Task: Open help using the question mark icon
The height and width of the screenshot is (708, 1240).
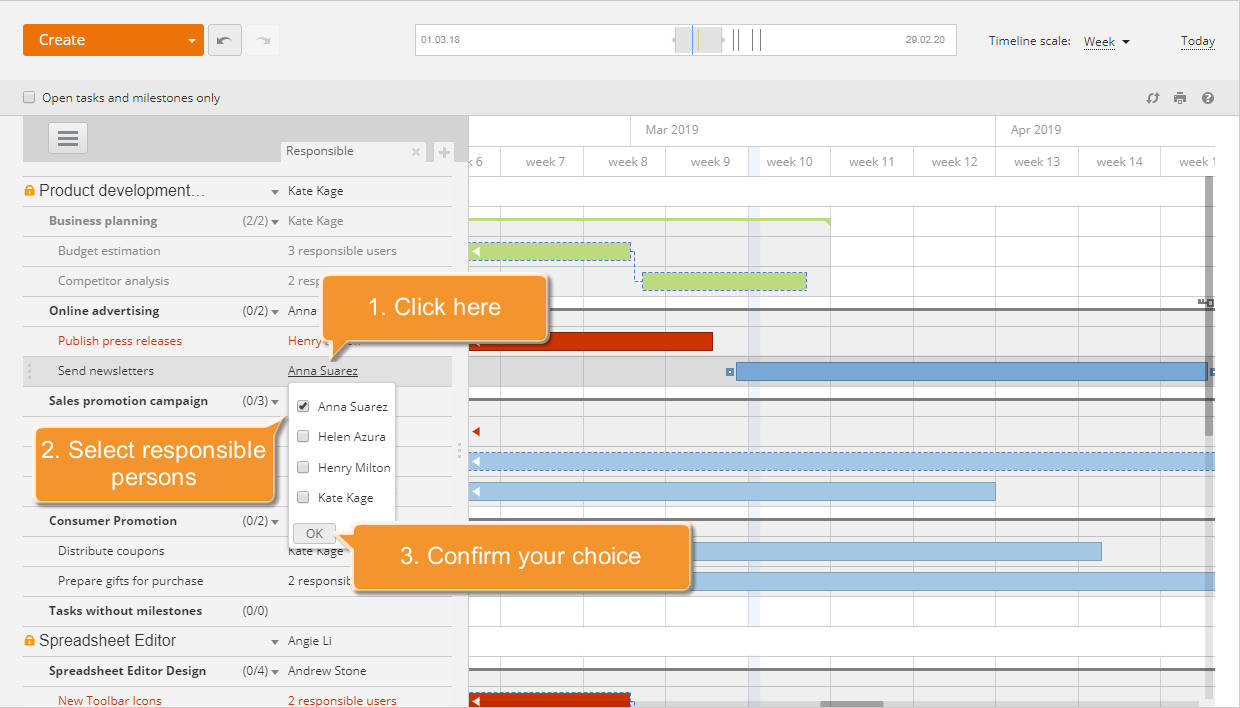Action: pos(1208,98)
